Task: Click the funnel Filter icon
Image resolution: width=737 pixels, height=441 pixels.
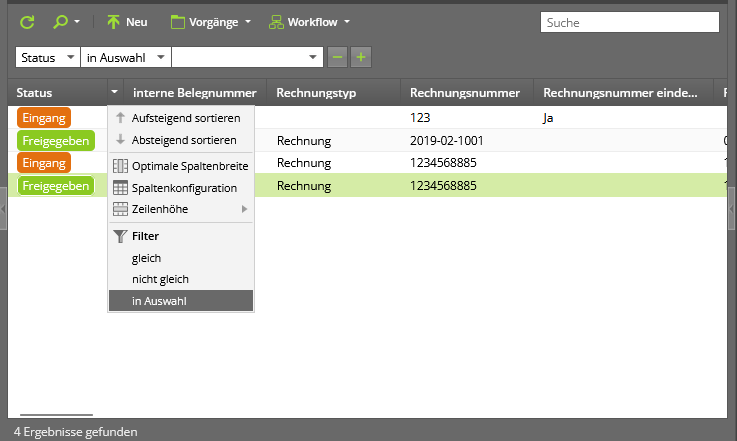Action: (x=120, y=236)
